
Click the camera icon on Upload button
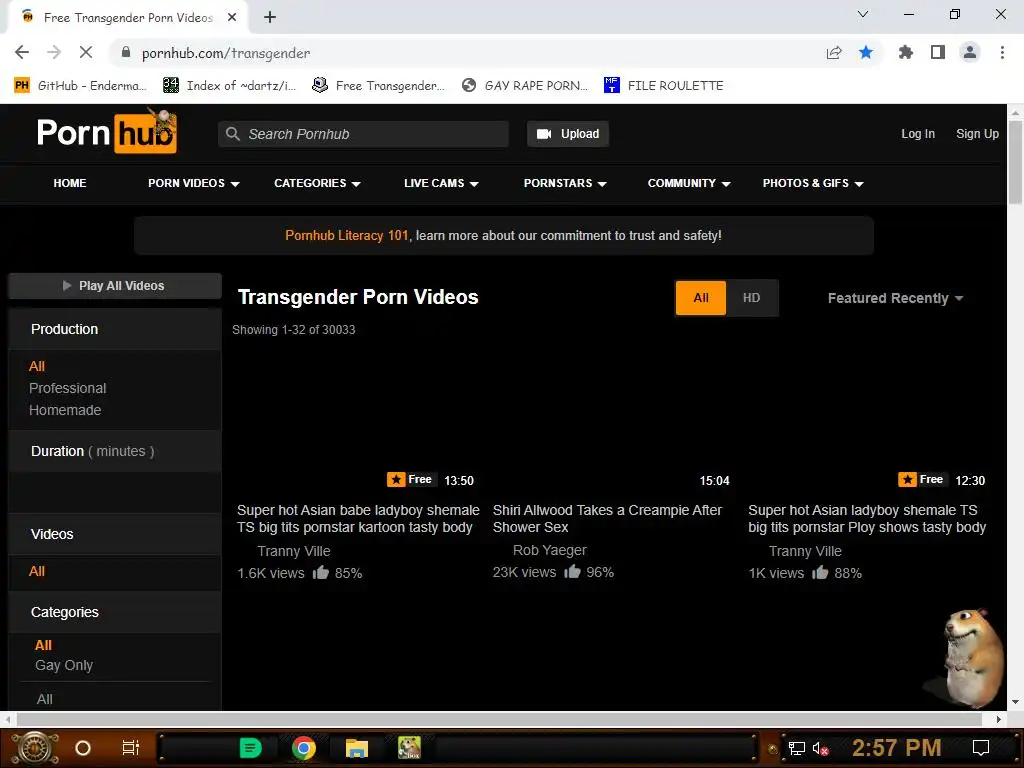tap(544, 134)
